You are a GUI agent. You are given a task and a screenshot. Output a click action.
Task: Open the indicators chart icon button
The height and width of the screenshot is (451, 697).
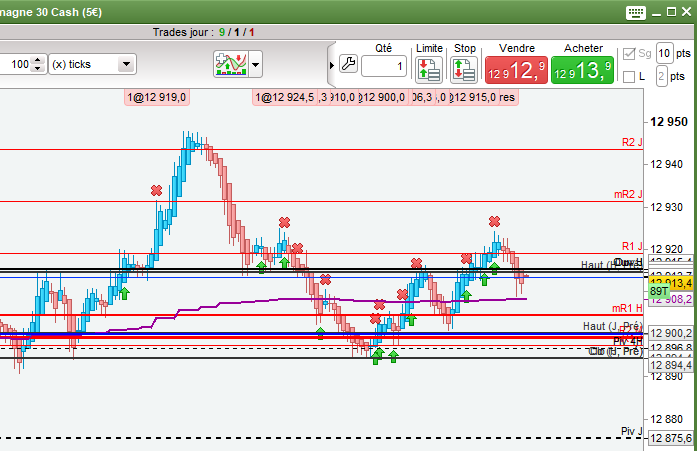coord(231,64)
